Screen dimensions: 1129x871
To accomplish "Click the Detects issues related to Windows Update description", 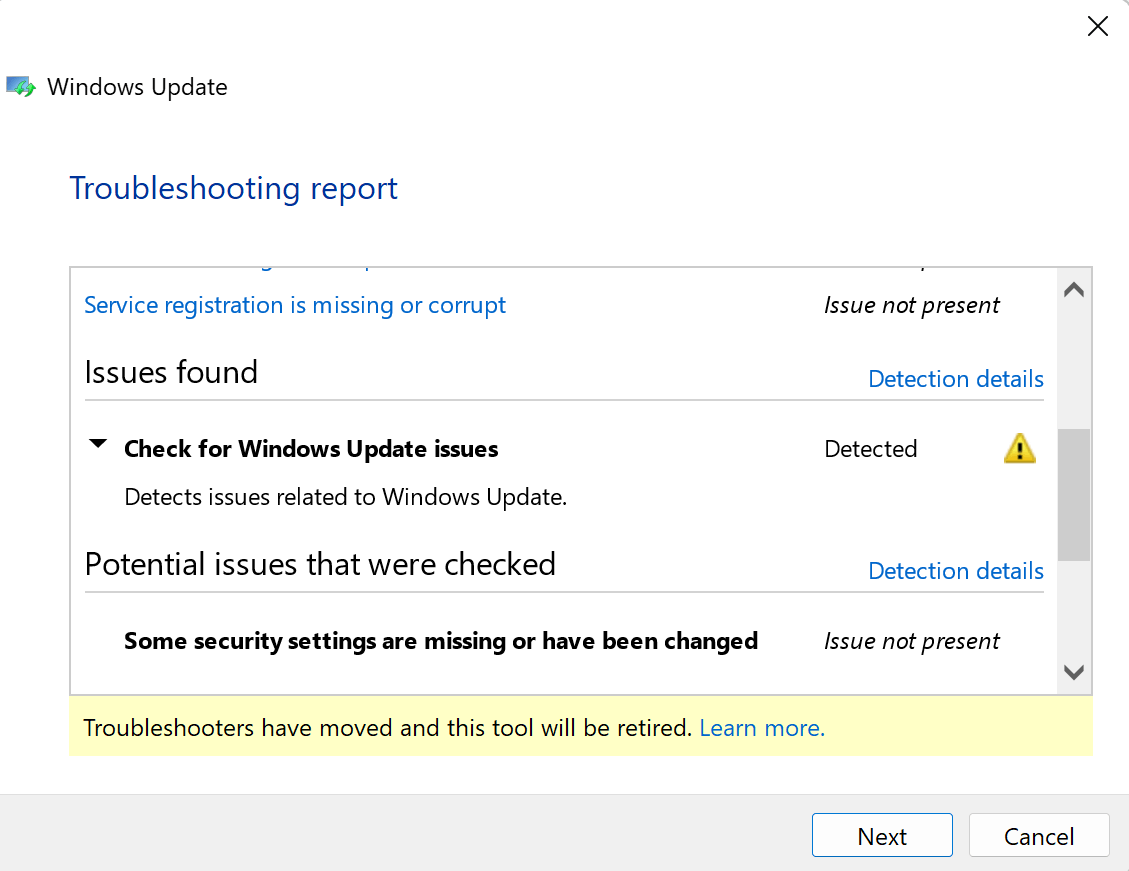I will point(346,497).
